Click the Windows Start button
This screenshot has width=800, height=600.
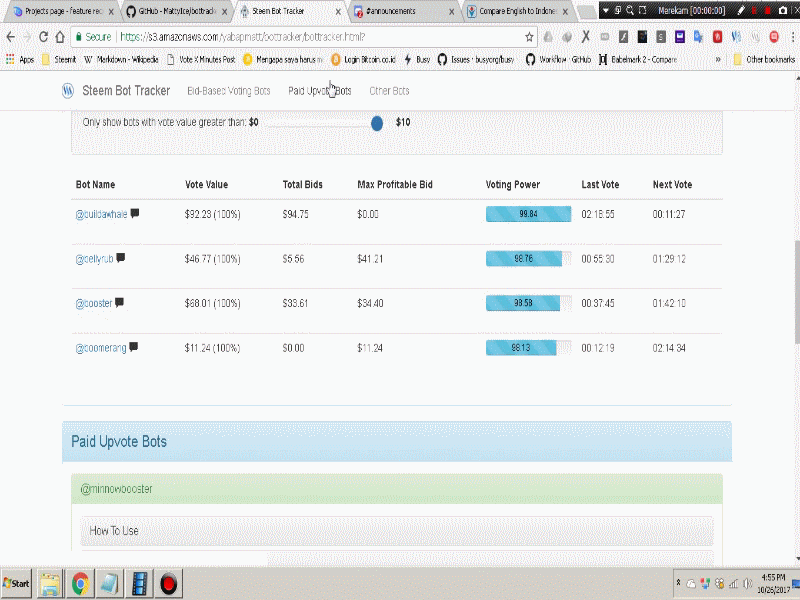click(16, 584)
